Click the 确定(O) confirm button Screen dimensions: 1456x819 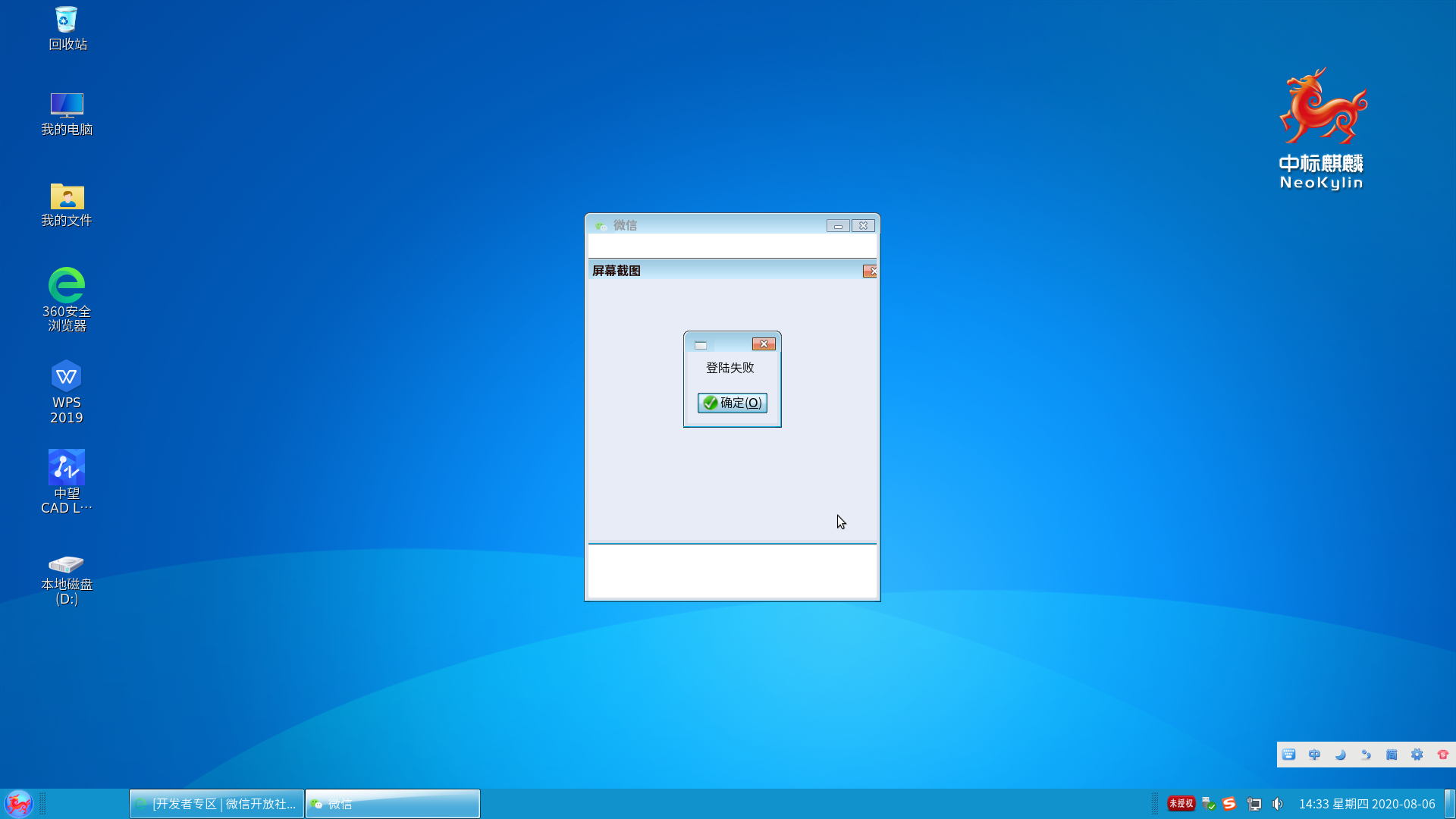pyautogui.click(x=732, y=403)
